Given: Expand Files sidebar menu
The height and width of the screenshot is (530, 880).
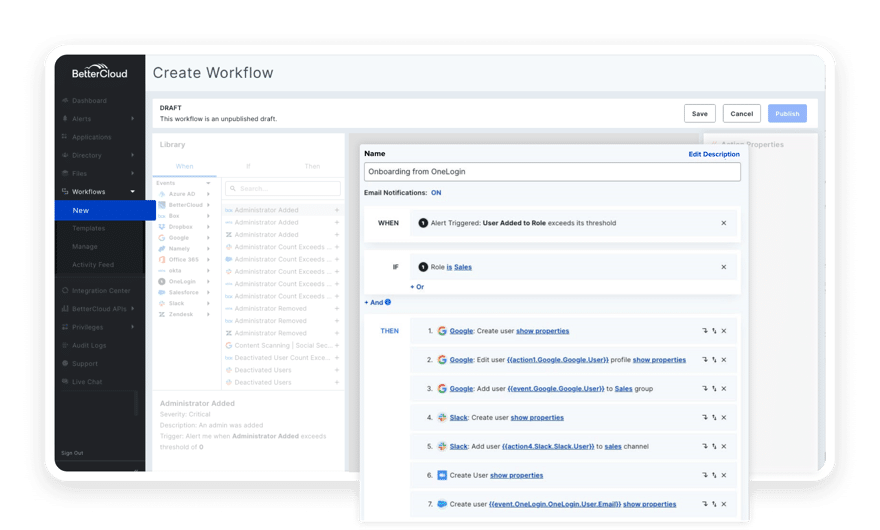Looking at the screenshot, I should (x=132, y=173).
